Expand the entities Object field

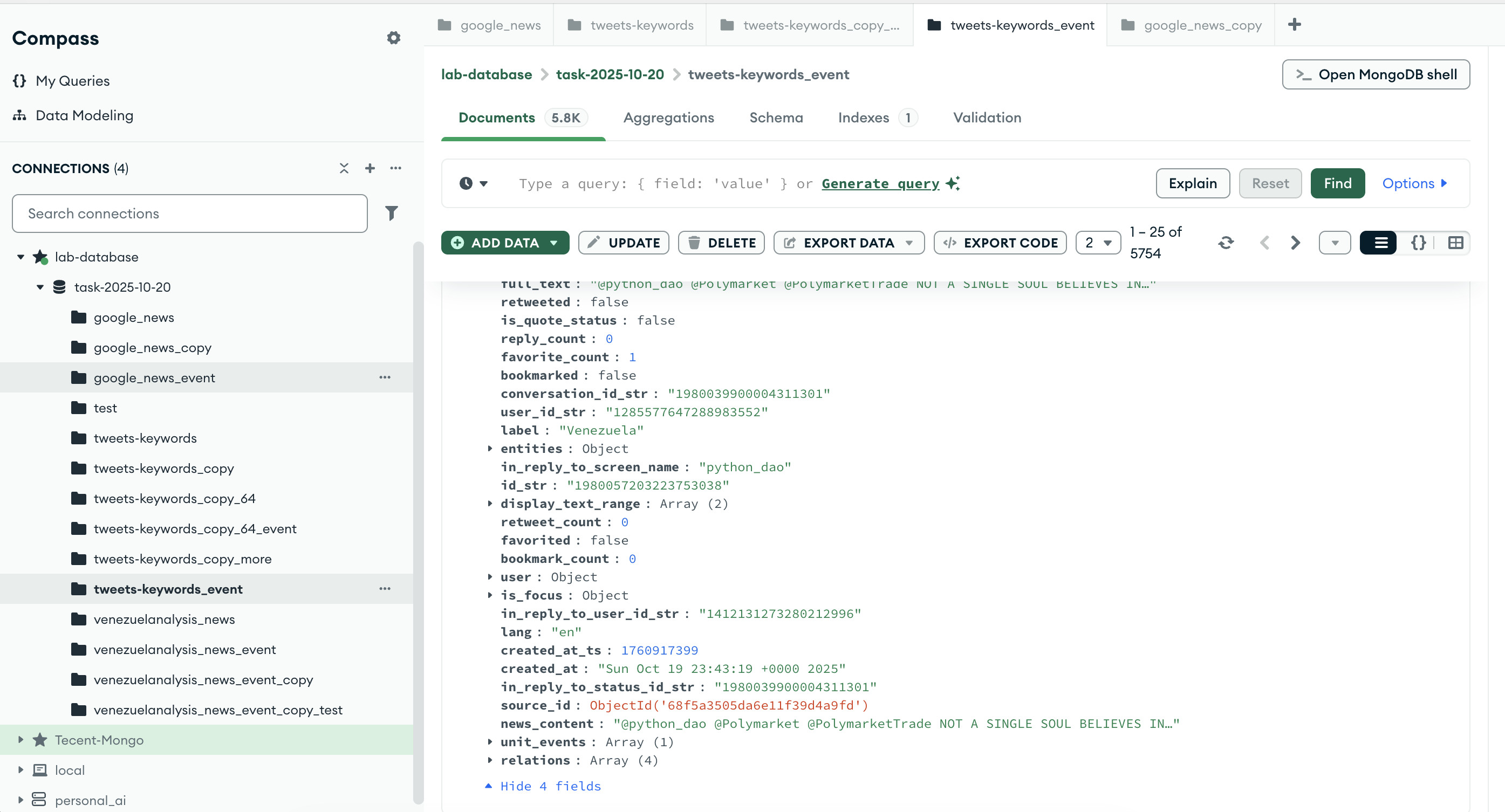point(490,449)
